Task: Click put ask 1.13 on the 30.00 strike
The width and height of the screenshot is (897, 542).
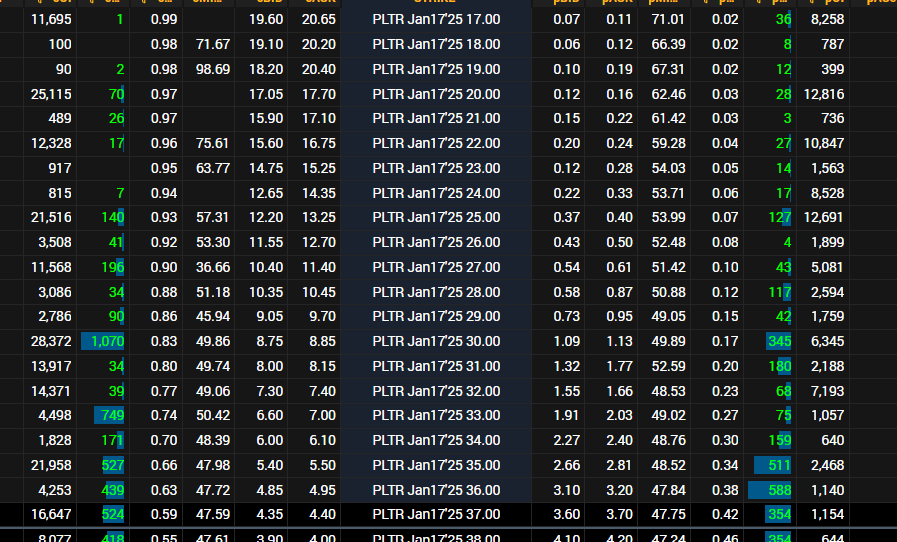Action: (x=619, y=342)
